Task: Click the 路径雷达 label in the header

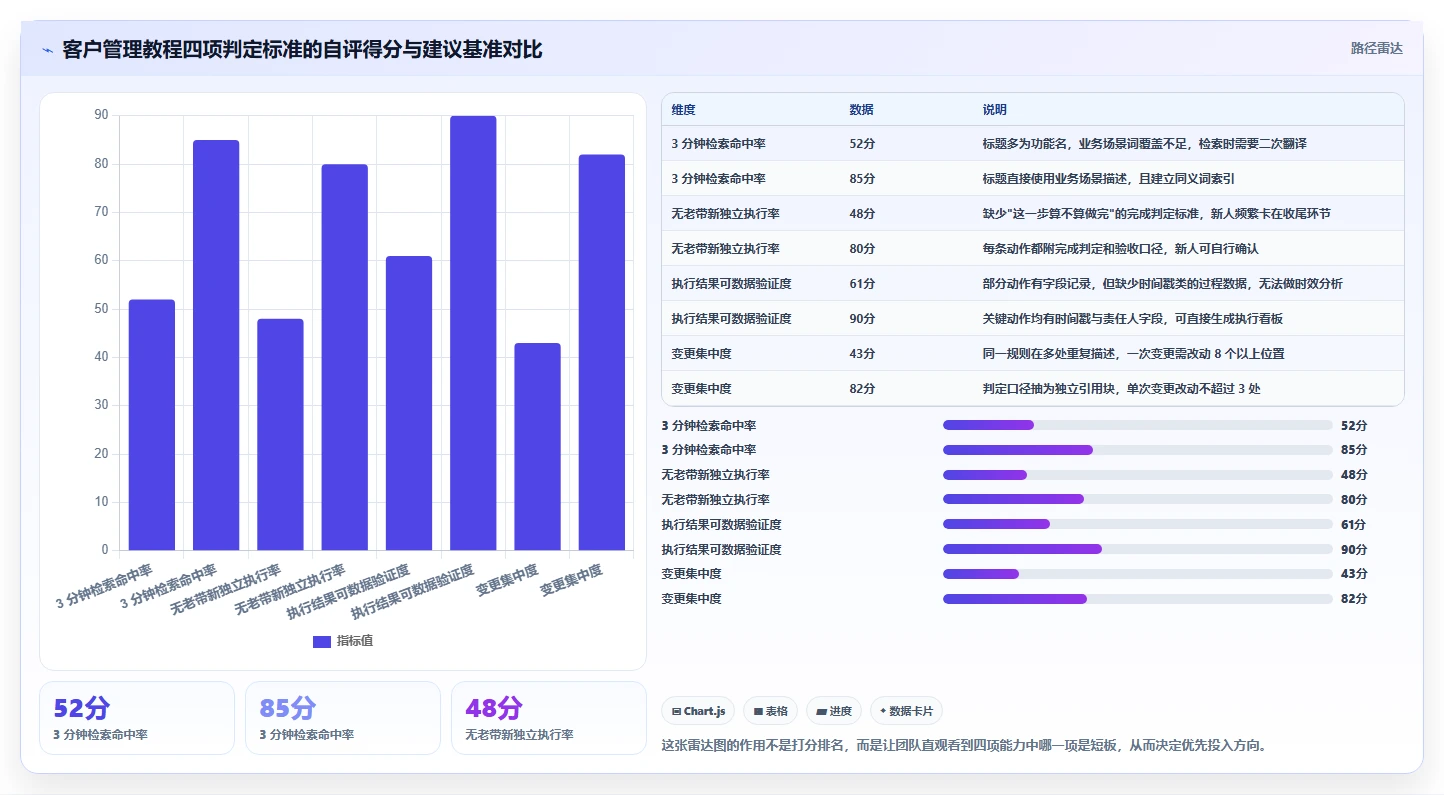Action: pyautogui.click(x=1377, y=48)
